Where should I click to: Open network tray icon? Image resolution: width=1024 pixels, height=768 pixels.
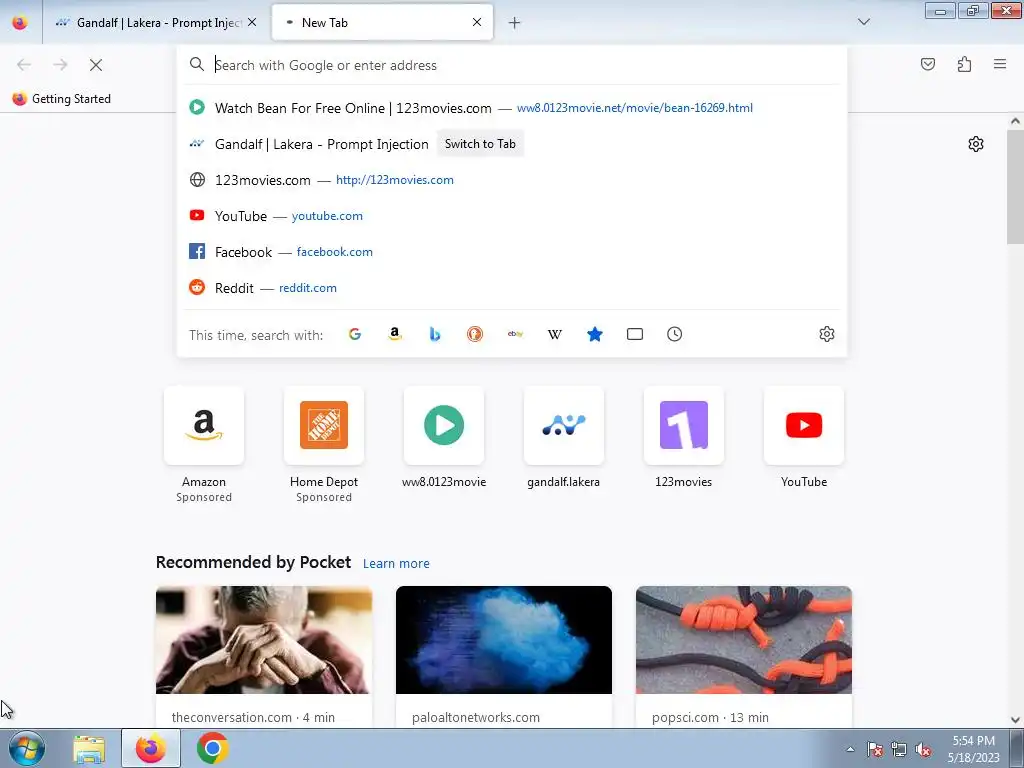click(x=899, y=750)
